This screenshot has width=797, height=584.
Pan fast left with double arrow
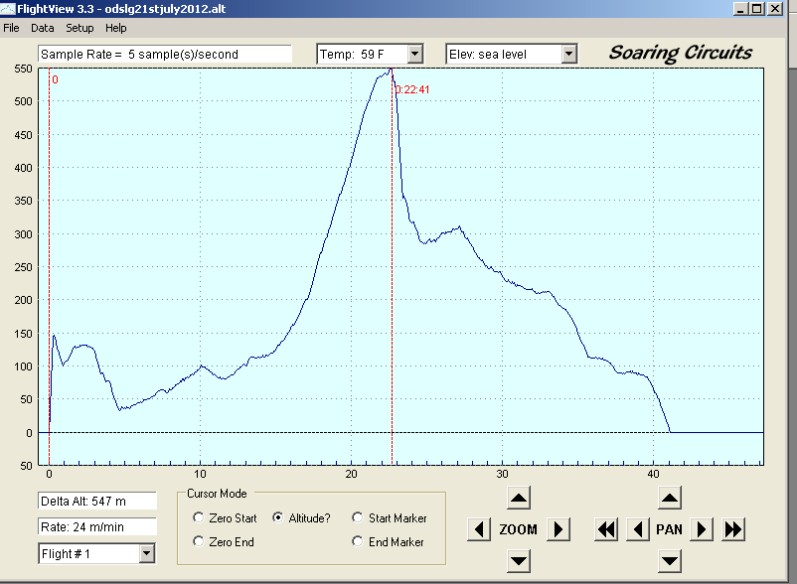(606, 530)
